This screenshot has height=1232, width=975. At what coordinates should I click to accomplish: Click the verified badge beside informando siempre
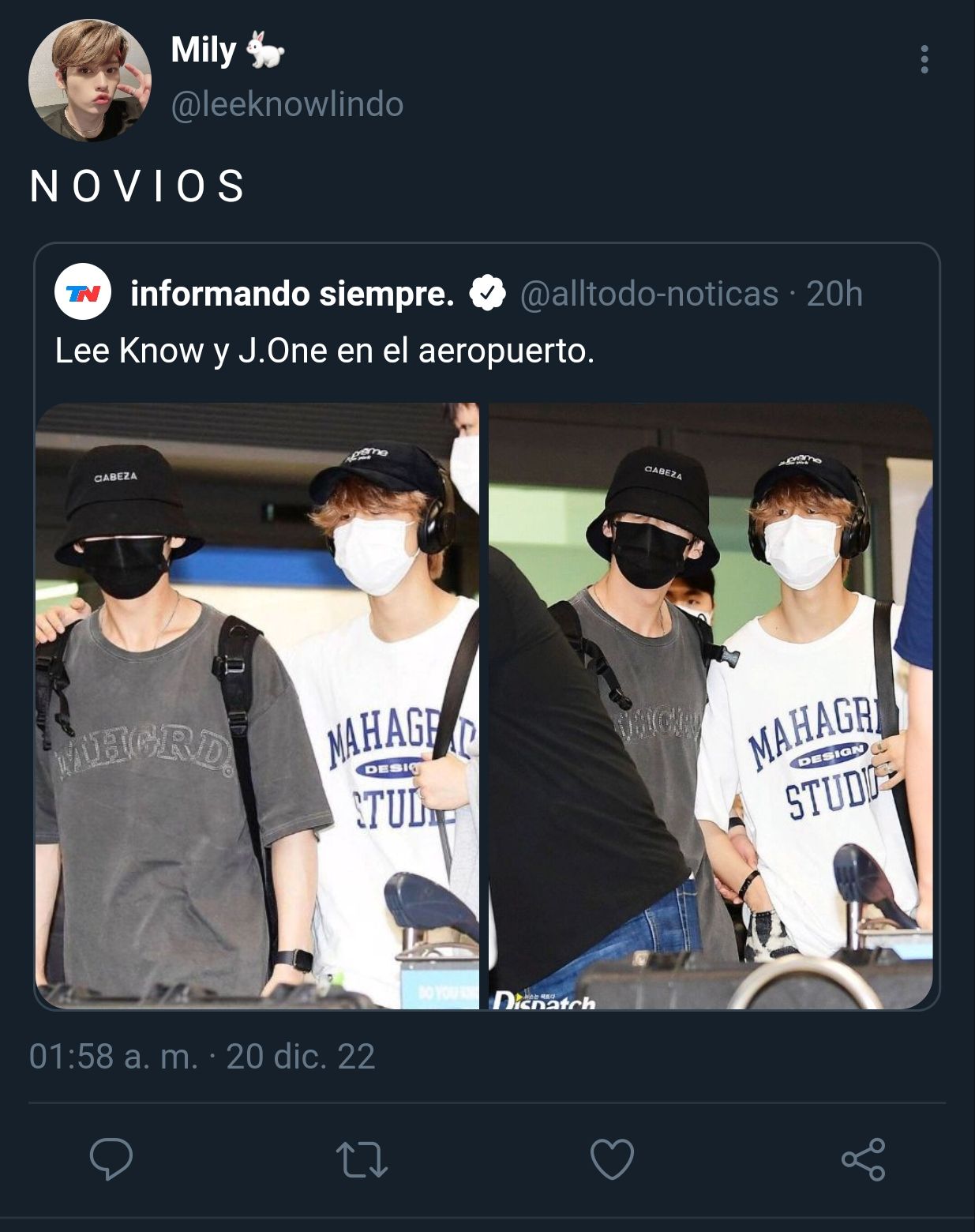pos(488,294)
